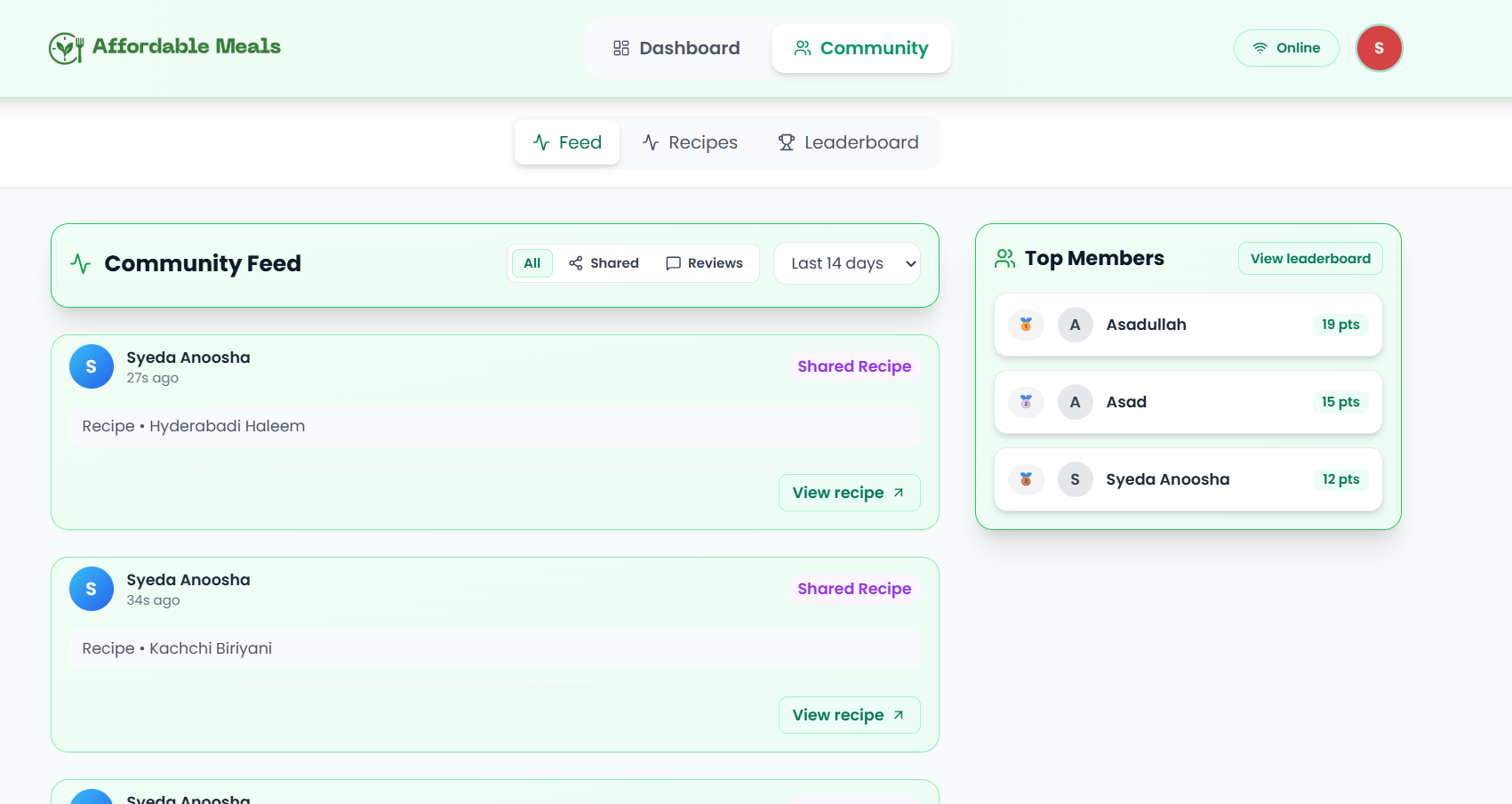Click Asadullah's A avatar in Top Members
The width and height of the screenshot is (1512, 804).
point(1076,325)
